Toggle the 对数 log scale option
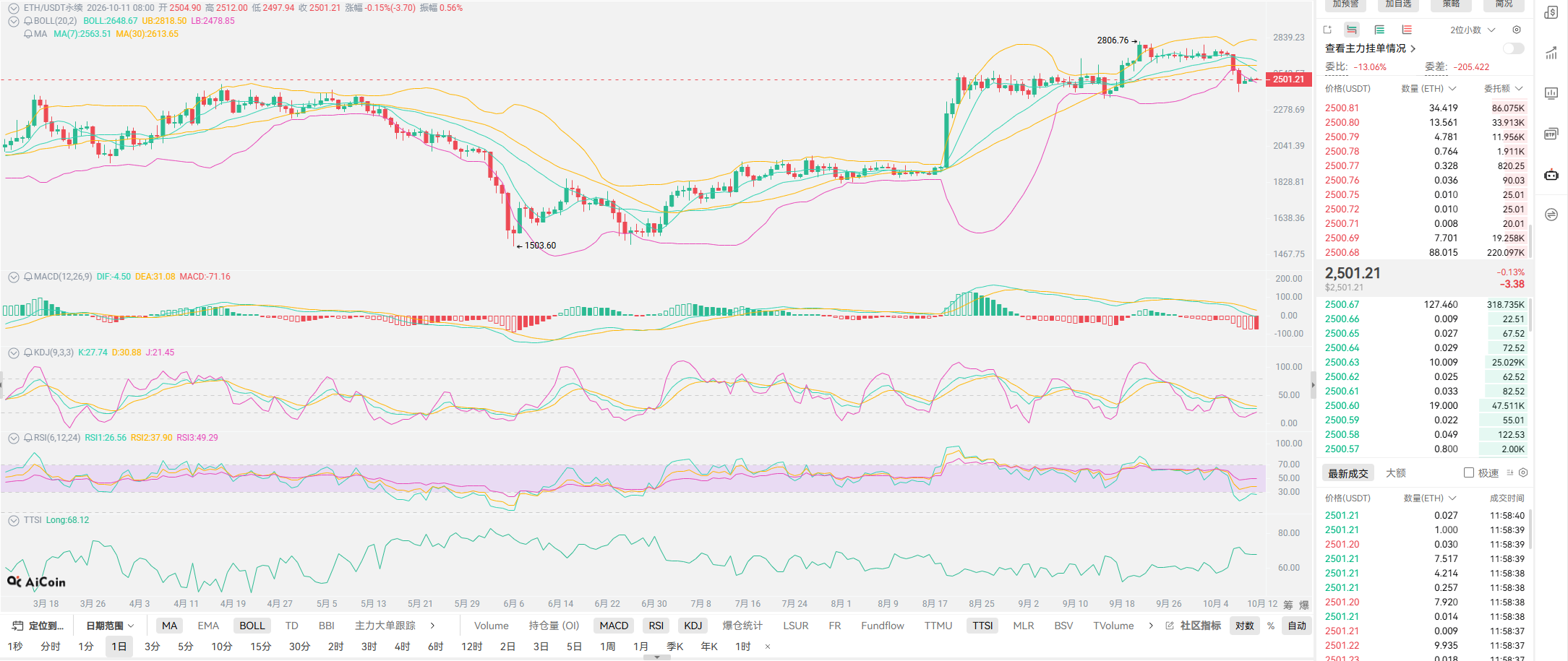1568x661 pixels. tap(1245, 626)
